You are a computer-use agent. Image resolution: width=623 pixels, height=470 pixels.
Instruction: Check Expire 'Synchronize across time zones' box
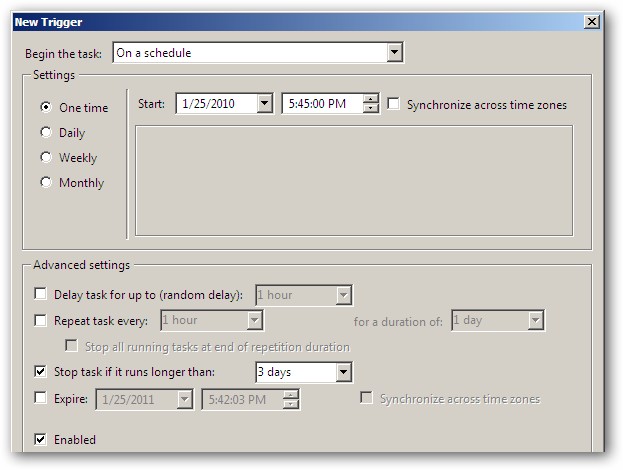[366, 398]
